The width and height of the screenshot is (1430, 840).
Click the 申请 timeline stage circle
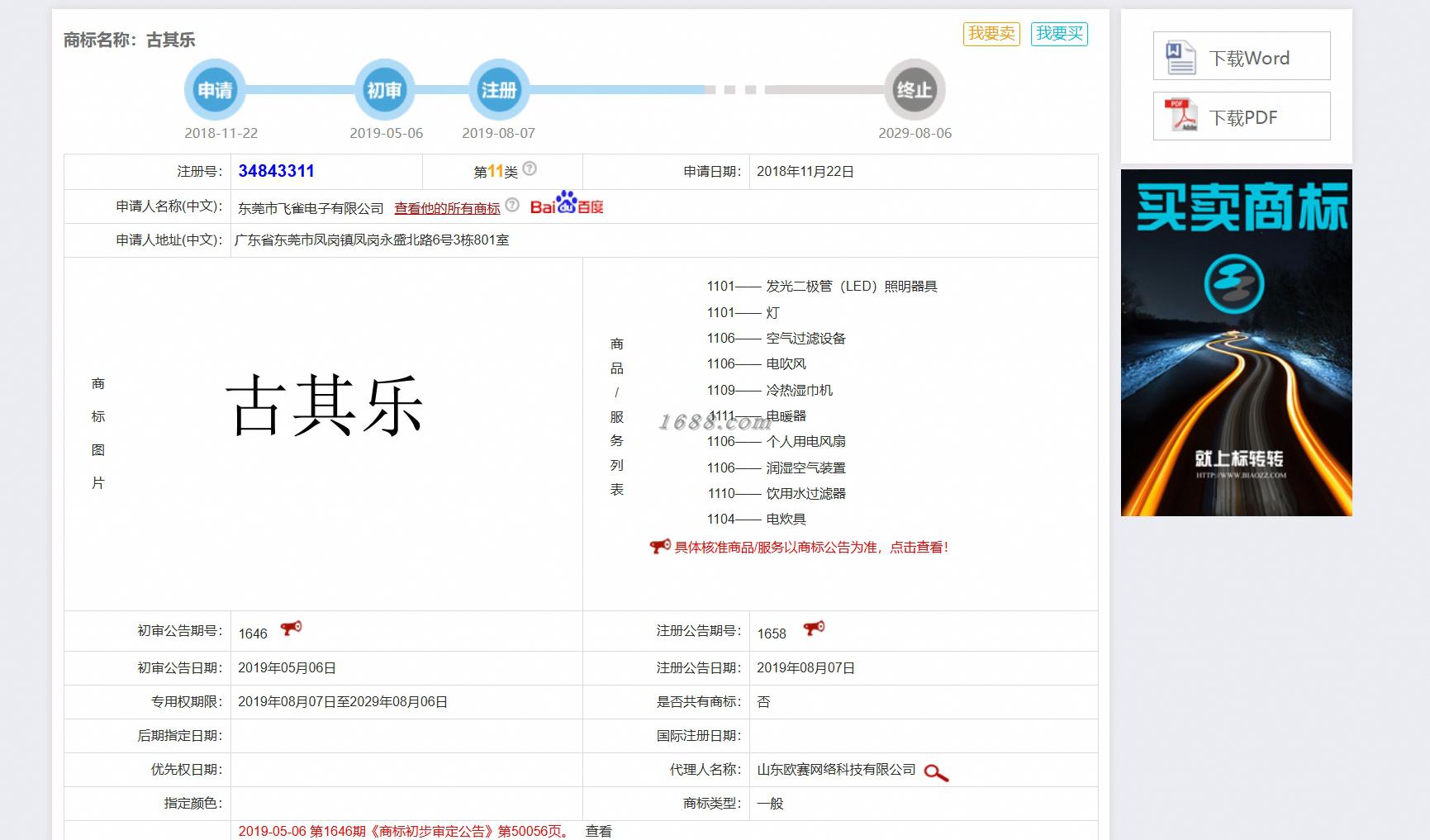[x=215, y=89]
